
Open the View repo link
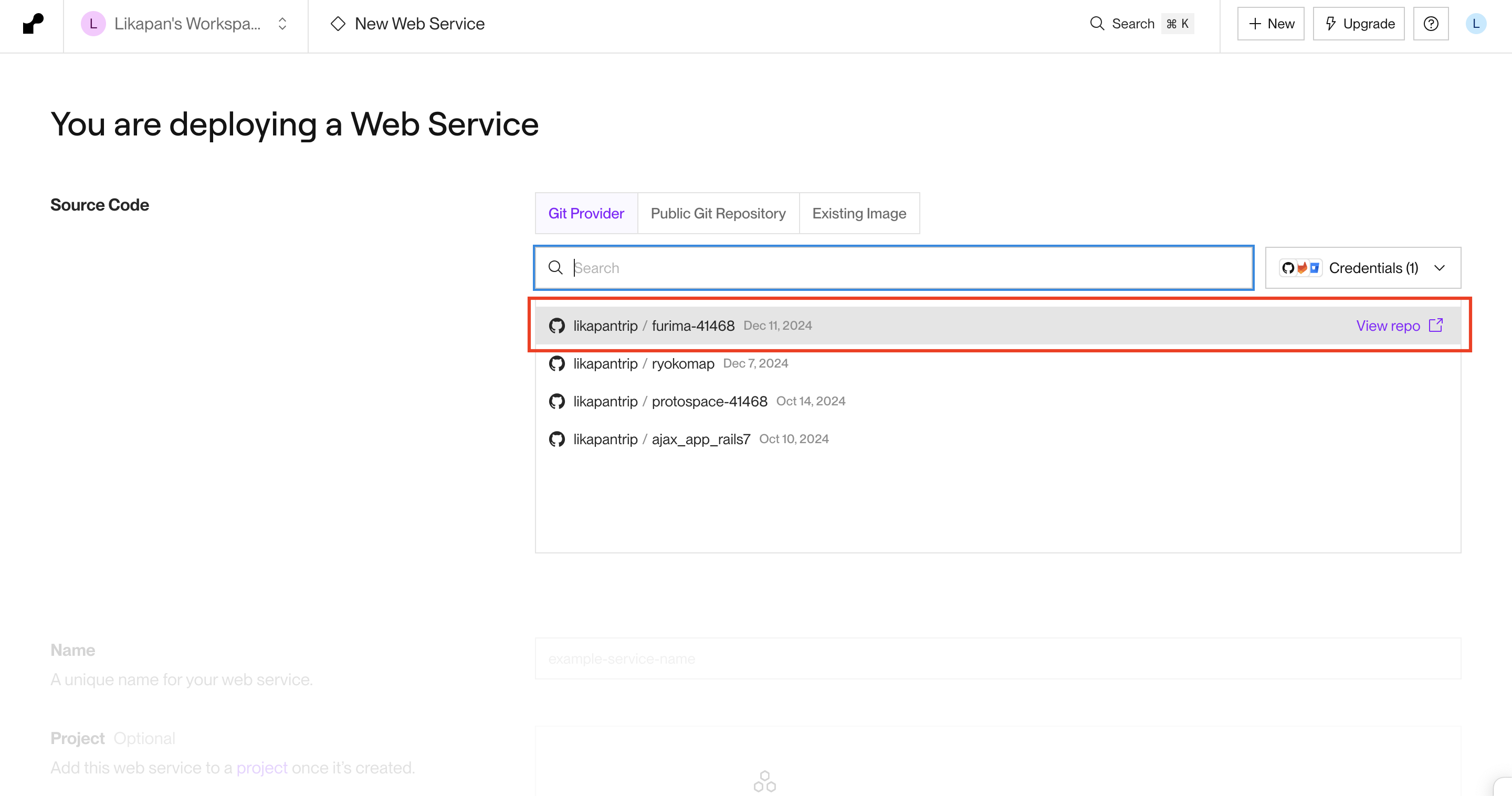1388,326
